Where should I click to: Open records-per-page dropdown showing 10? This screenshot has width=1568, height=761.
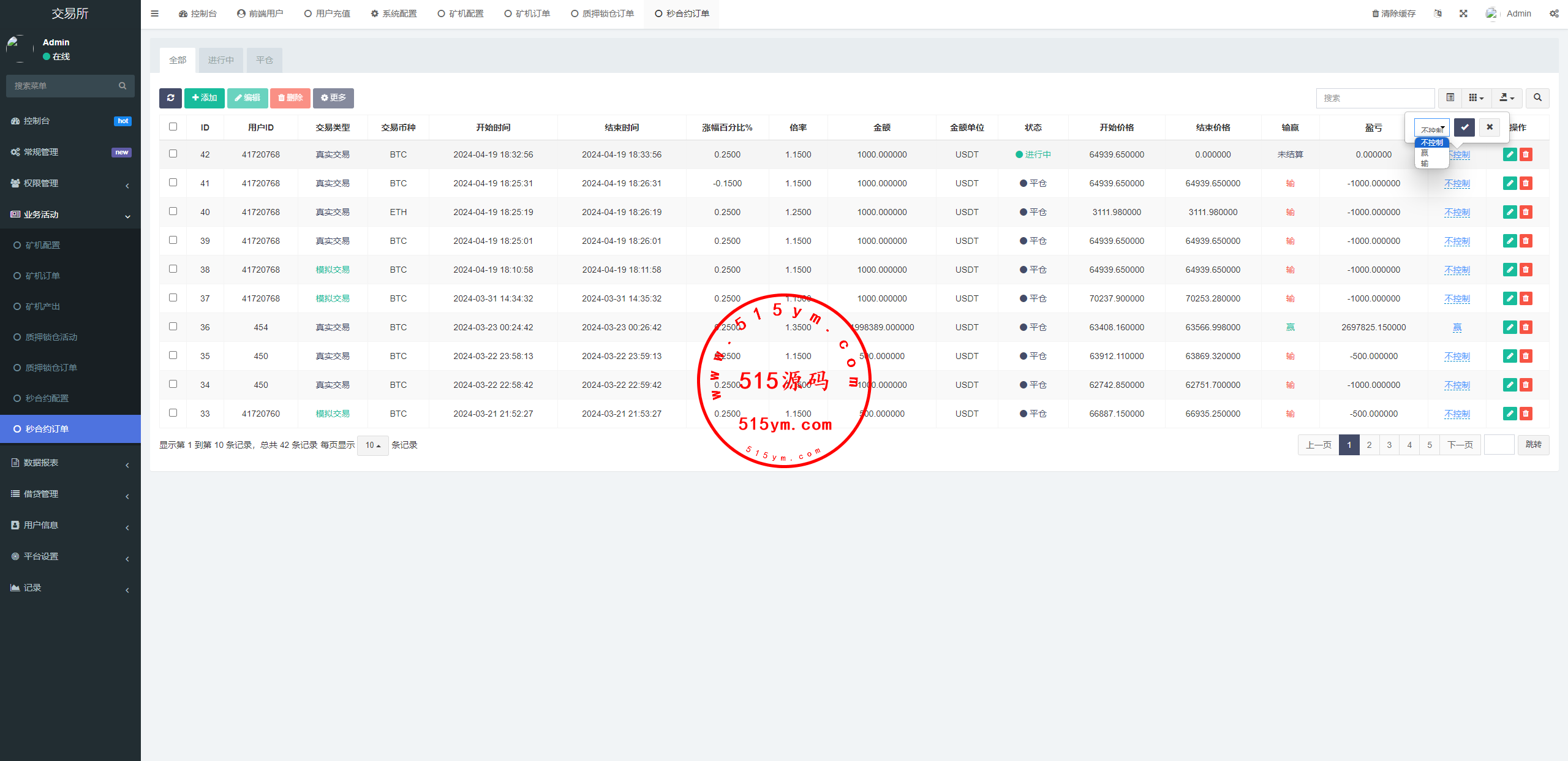coord(372,445)
